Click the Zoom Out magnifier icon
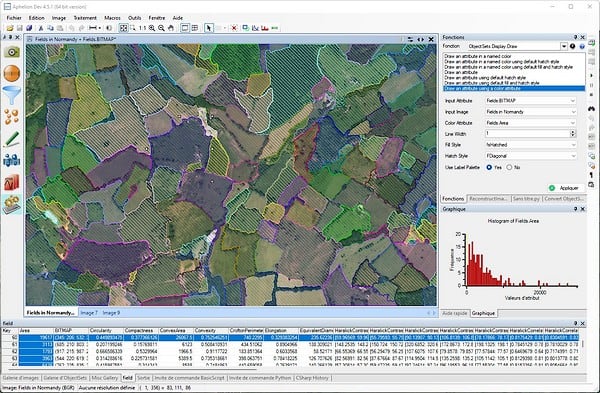Viewport: 600px width, 393px height. coord(161,28)
